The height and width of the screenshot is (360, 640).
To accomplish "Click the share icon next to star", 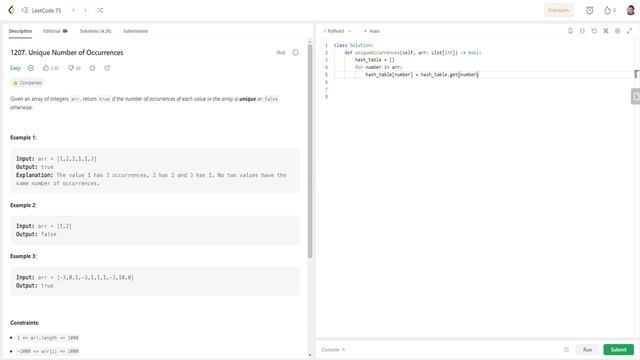I will pyautogui.click(x=107, y=68).
